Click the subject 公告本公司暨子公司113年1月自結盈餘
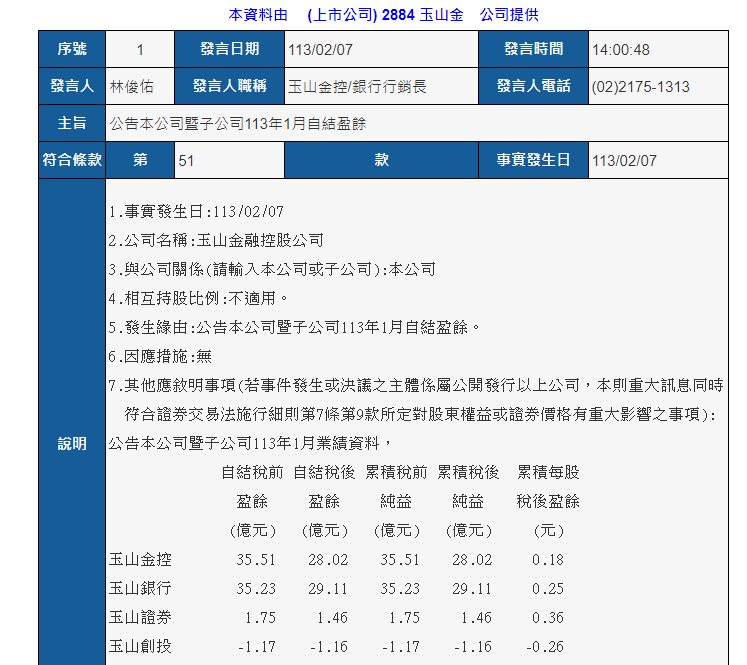 [238, 124]
